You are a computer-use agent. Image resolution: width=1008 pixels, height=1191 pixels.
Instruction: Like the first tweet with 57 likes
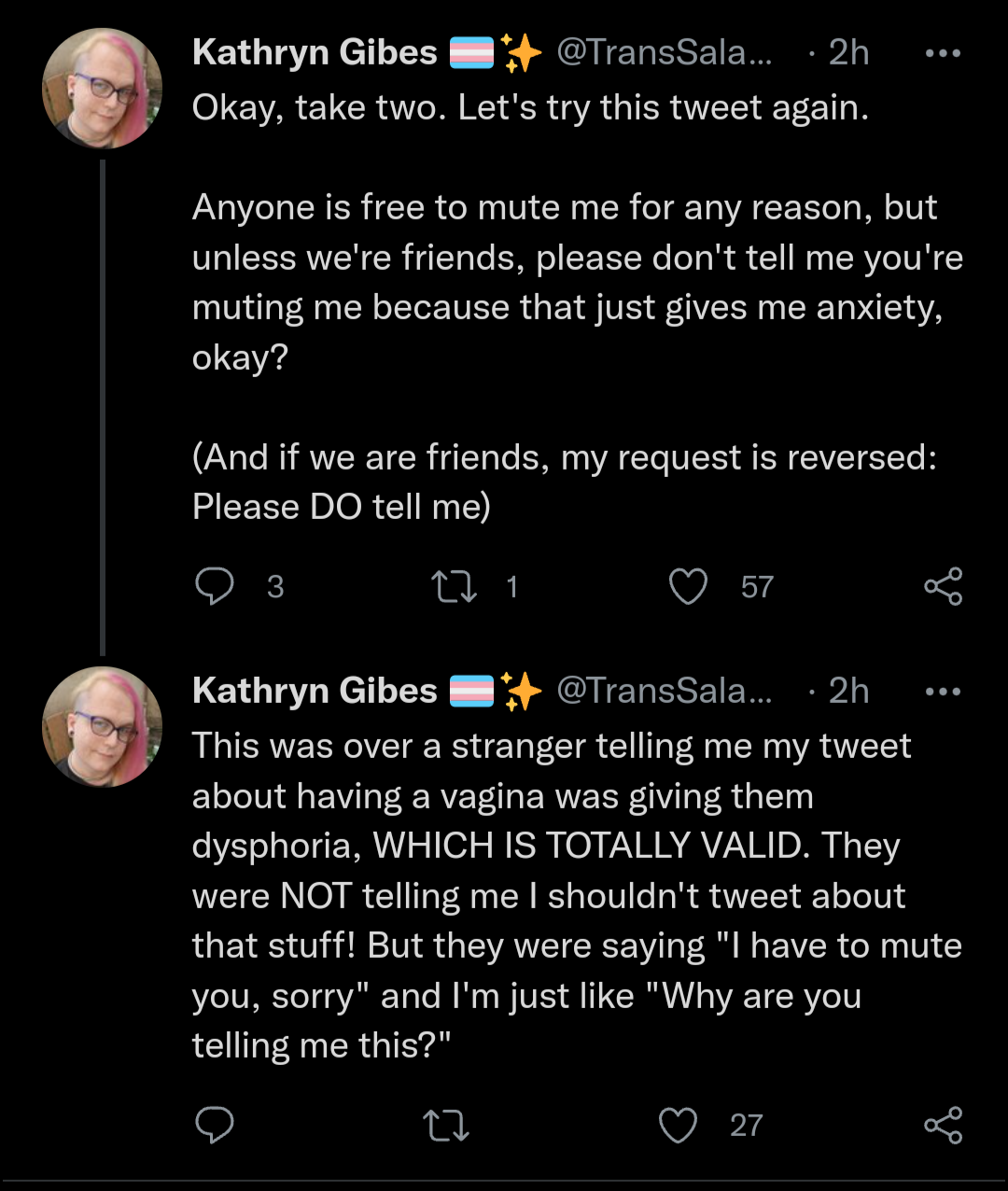(x=689, y=586)
